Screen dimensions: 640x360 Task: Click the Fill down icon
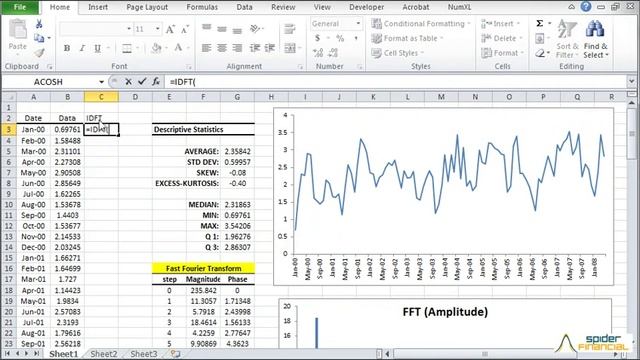pyautogui.click(x=540, y=38)
